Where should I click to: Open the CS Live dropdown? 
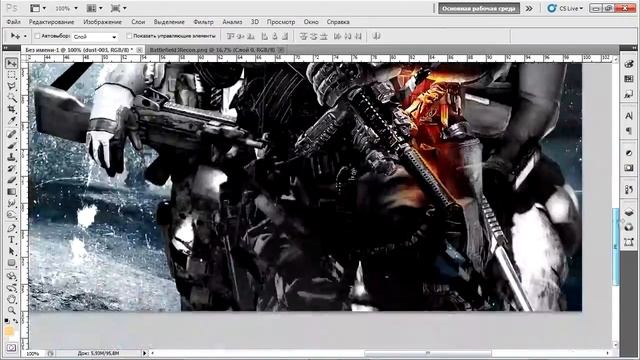(565, 8)
